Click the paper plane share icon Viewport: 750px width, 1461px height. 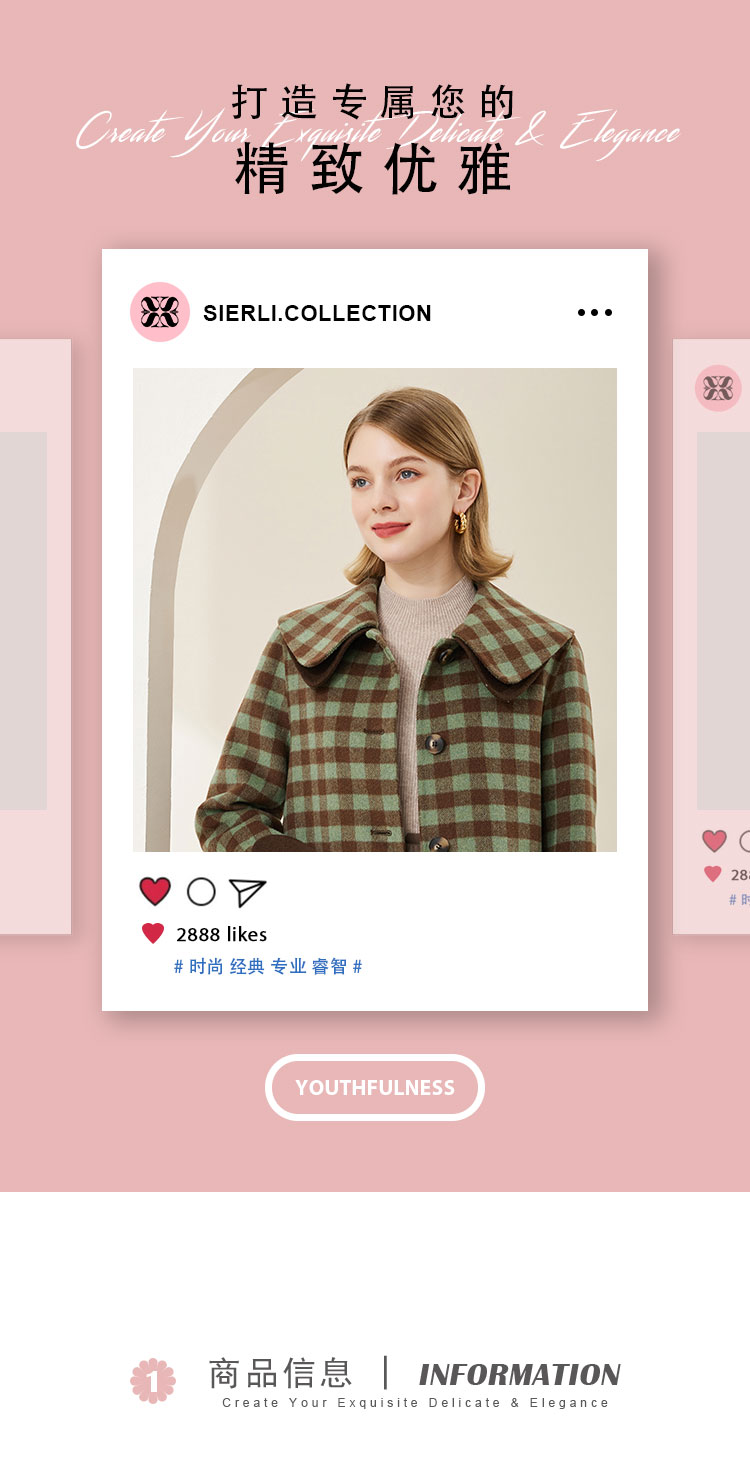(x=247, y=892)
